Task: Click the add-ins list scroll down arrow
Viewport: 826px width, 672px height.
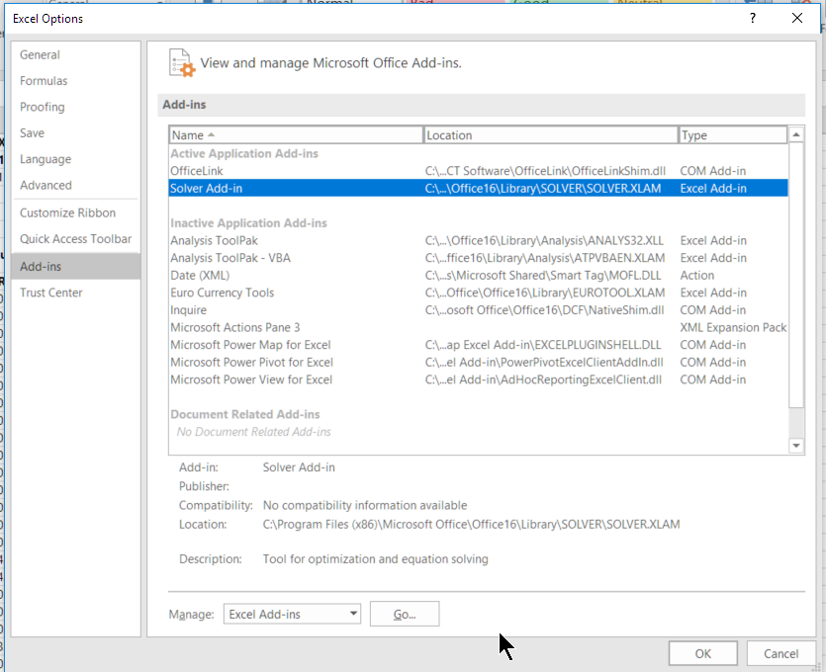Action: tap(796, 446)
